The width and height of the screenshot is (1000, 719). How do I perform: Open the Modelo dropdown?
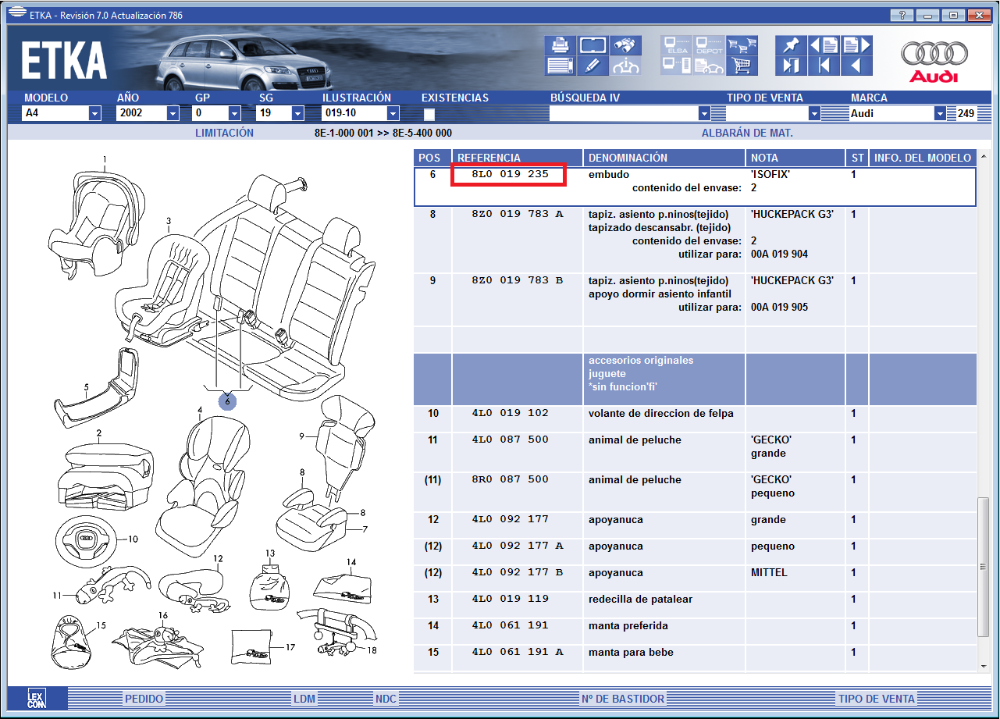click(x=94, y=114)
